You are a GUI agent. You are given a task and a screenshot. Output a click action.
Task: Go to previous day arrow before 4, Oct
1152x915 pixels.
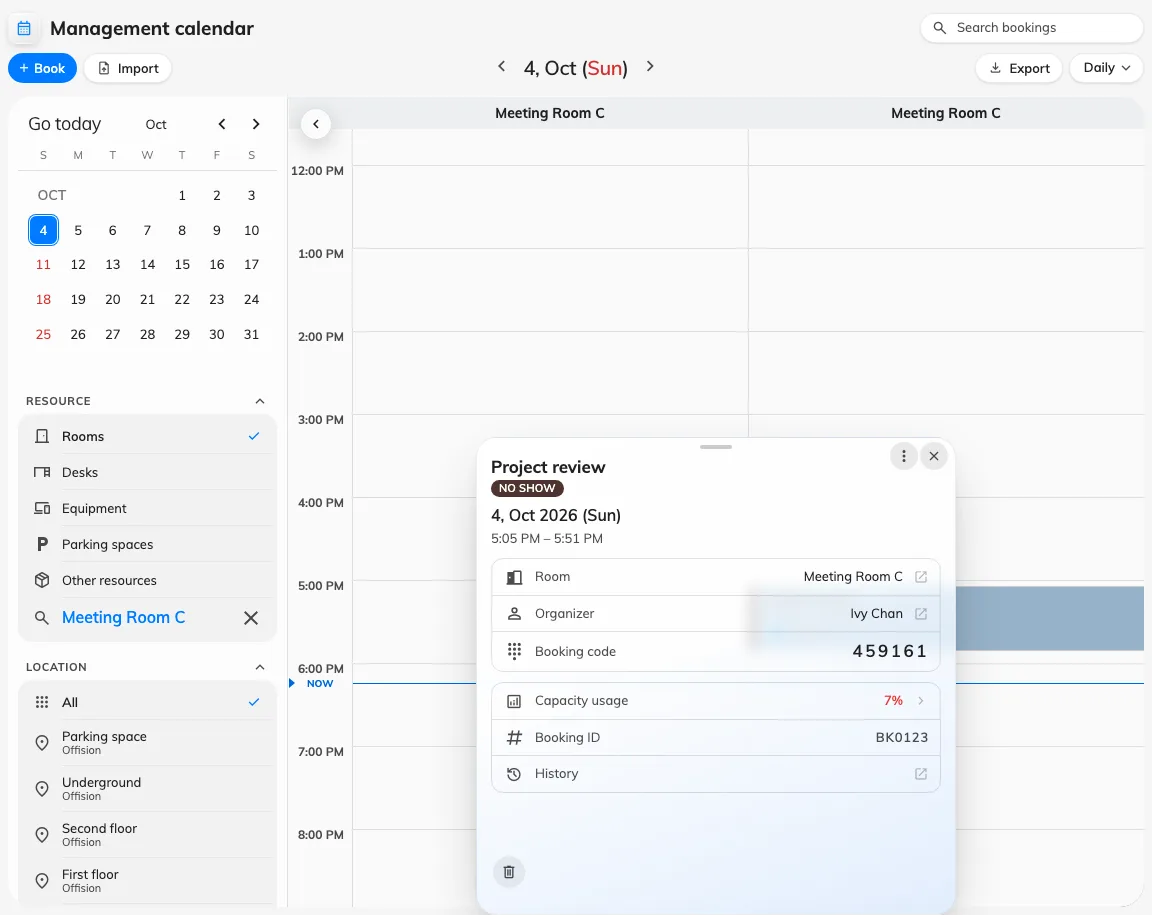502,67
